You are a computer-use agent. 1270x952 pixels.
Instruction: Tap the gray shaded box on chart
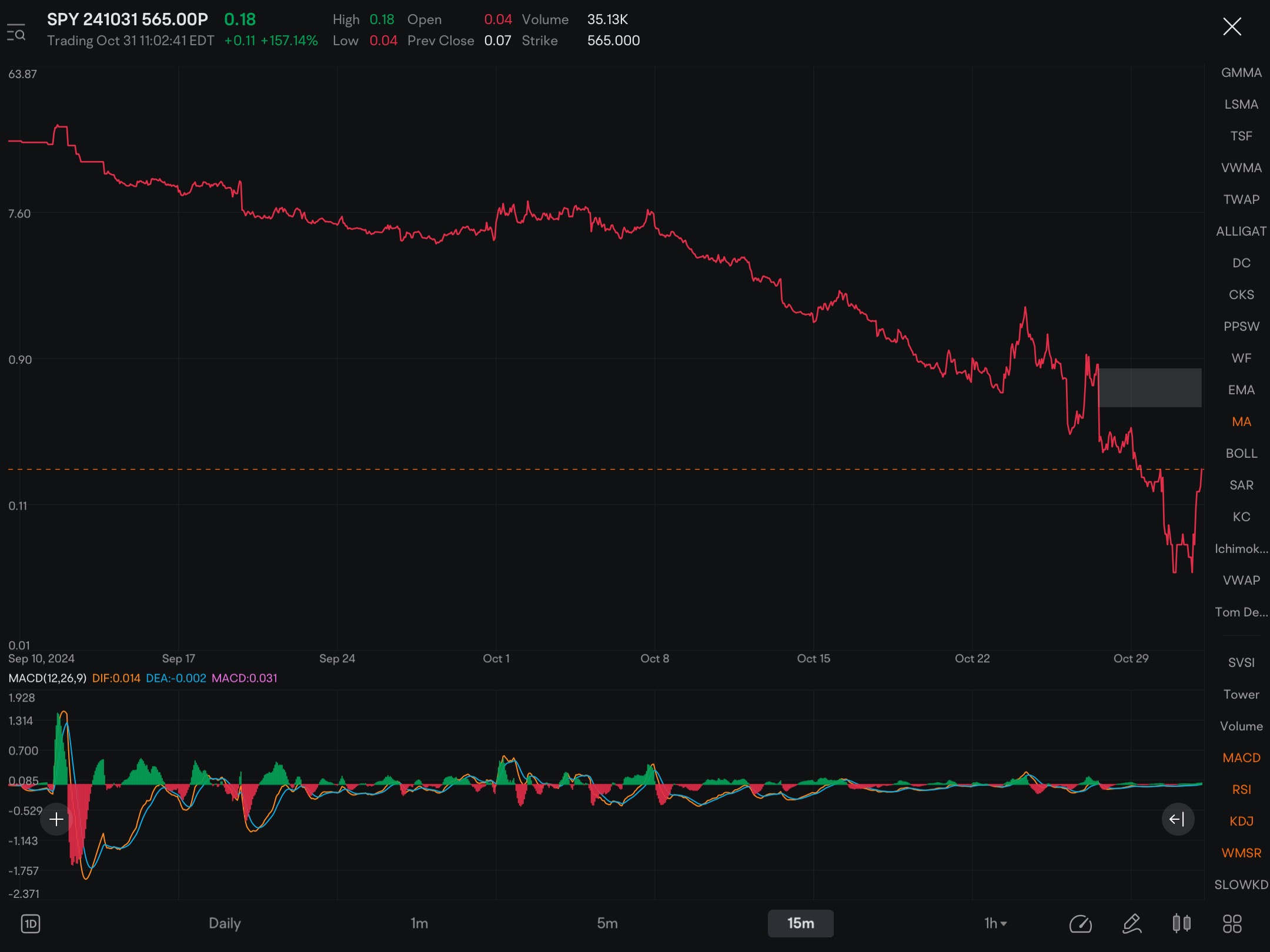click(x=1150, y=388)
